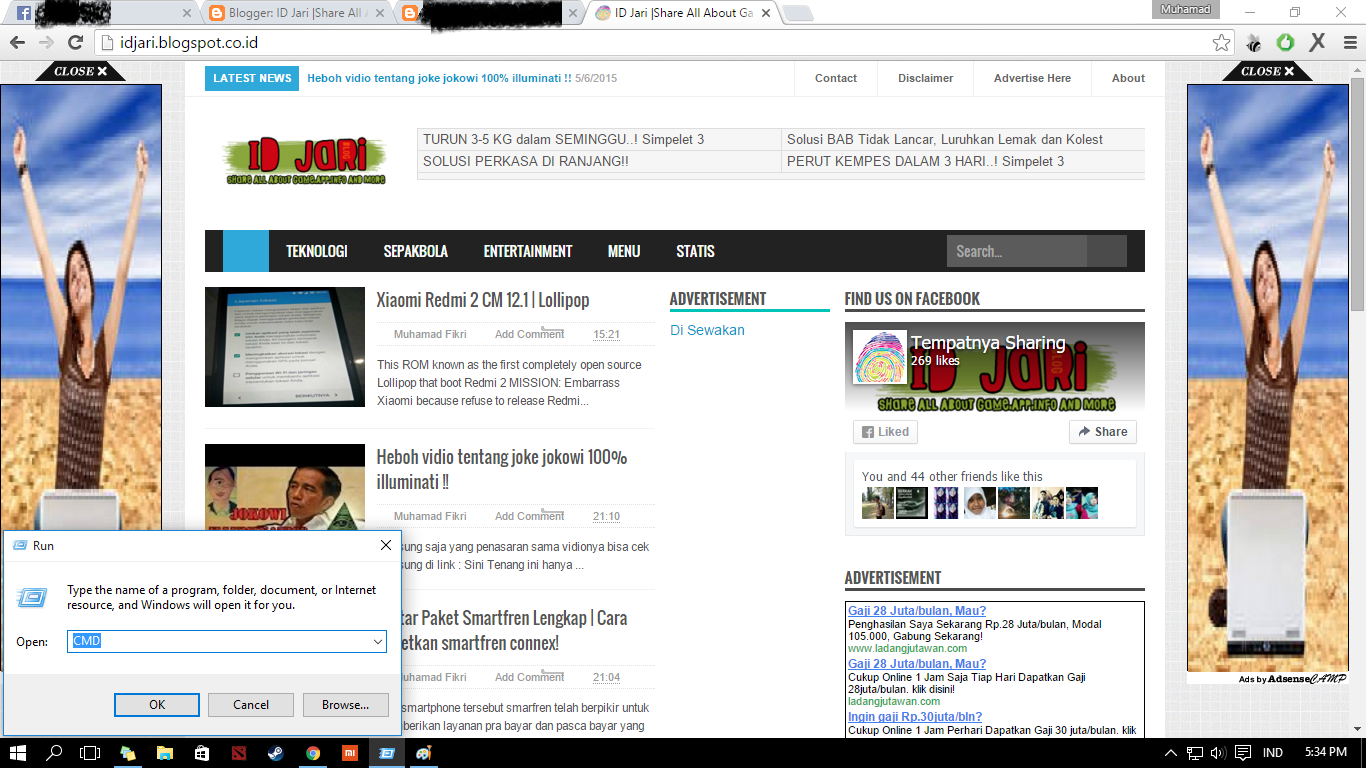Click OK in the Run dialog
1366x768 pixels.
pos(156,705)
